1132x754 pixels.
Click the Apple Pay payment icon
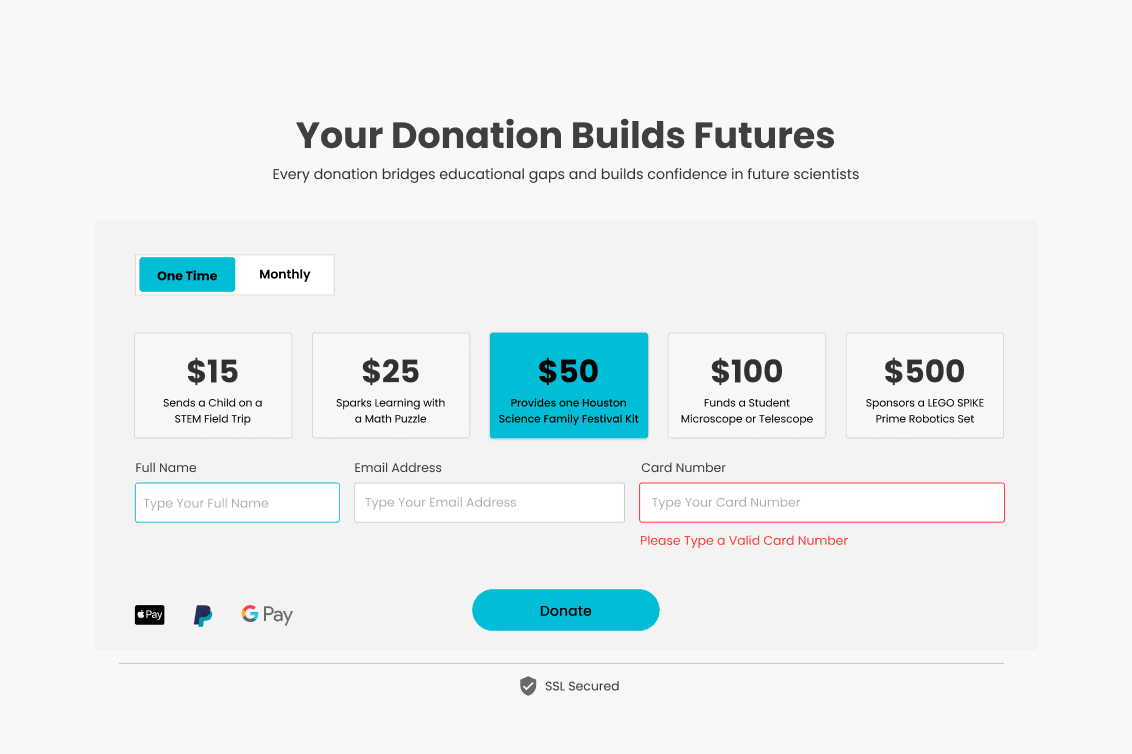coord(149,614)
